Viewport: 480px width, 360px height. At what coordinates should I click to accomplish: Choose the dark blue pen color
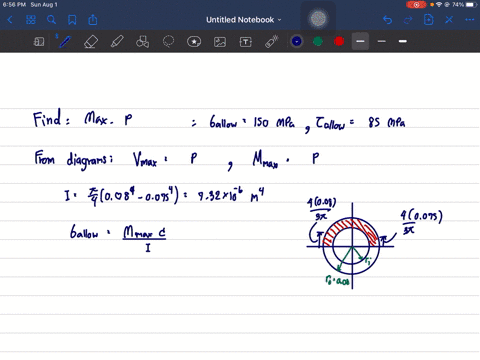coord(297,41)
